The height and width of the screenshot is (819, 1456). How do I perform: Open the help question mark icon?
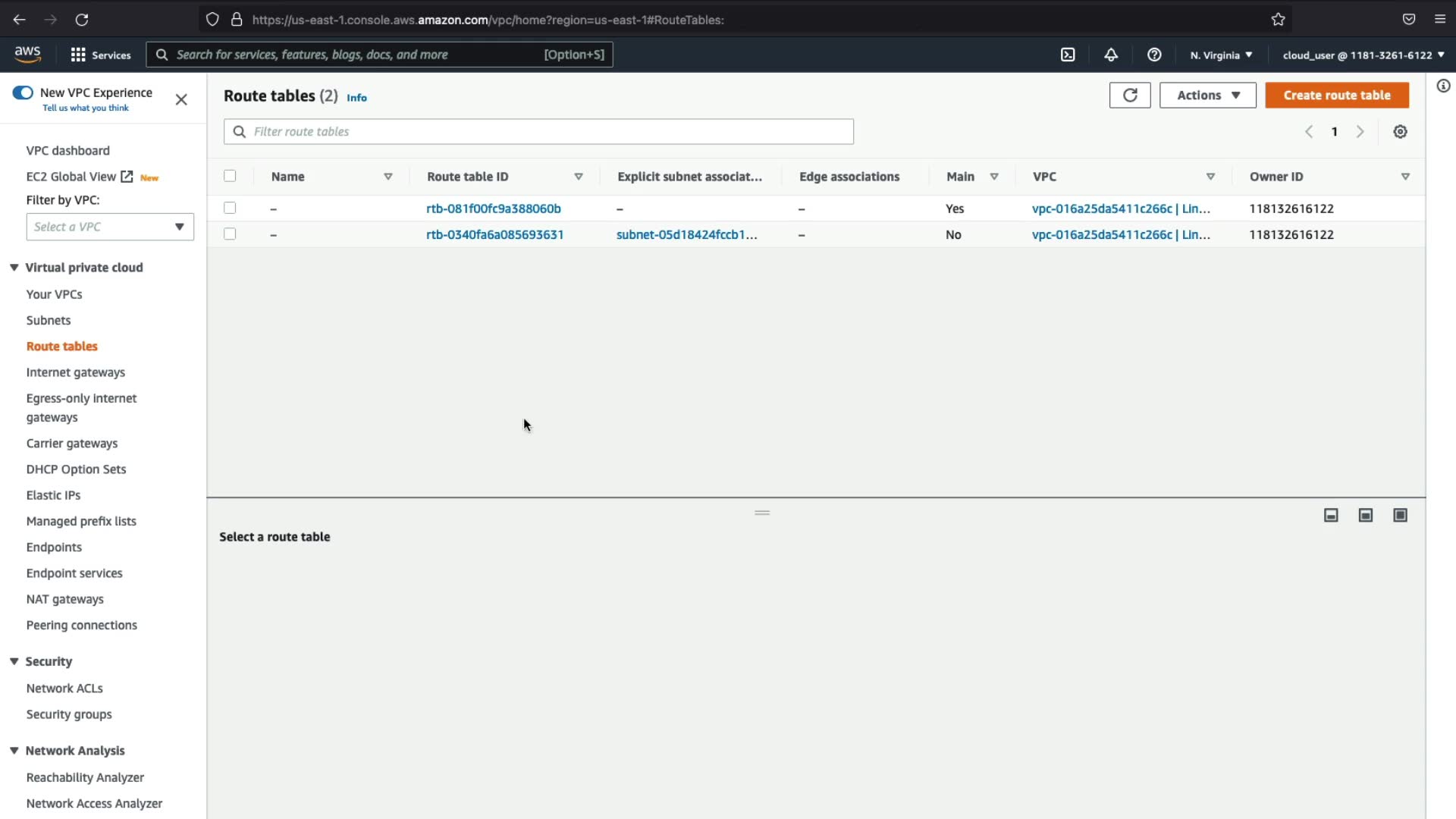click(1154, 55)
